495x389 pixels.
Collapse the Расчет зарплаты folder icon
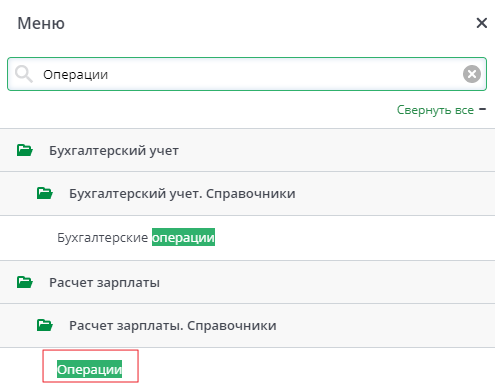click(x=25, y=282)
